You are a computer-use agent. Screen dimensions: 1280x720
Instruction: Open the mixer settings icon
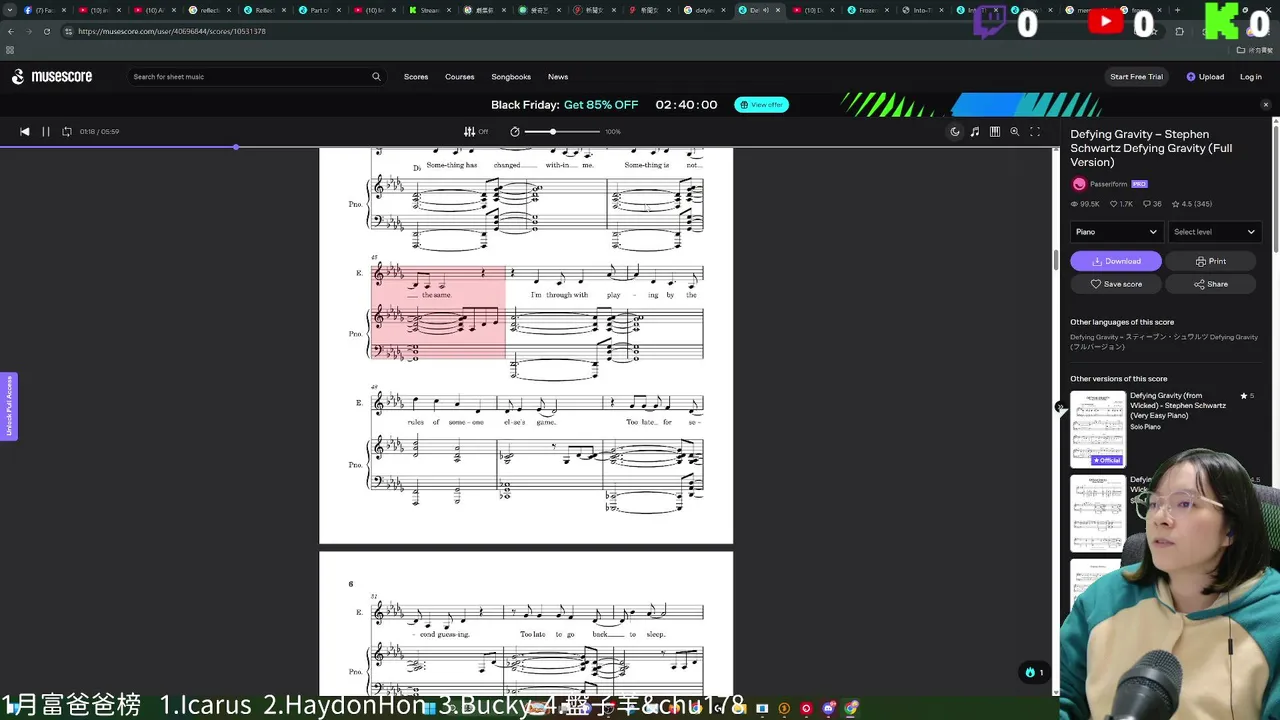click(x=470, y=132)
